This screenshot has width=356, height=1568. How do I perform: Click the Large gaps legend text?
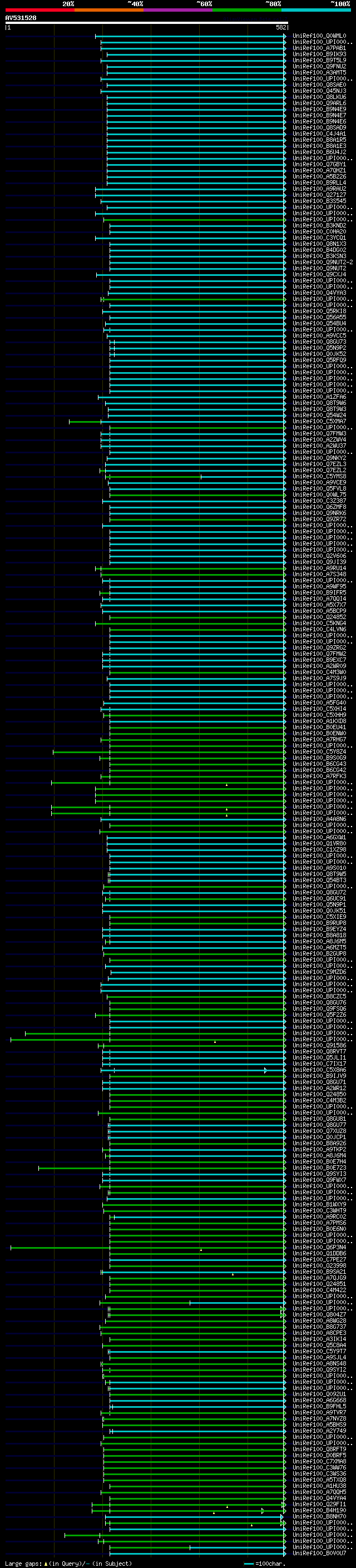coord(68,1564)
